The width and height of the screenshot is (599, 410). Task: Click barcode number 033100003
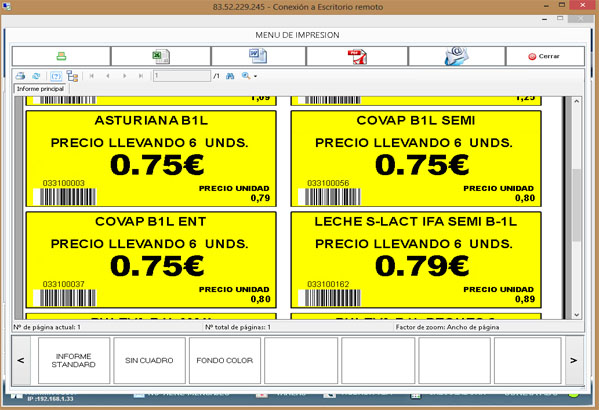coord(63,183)
